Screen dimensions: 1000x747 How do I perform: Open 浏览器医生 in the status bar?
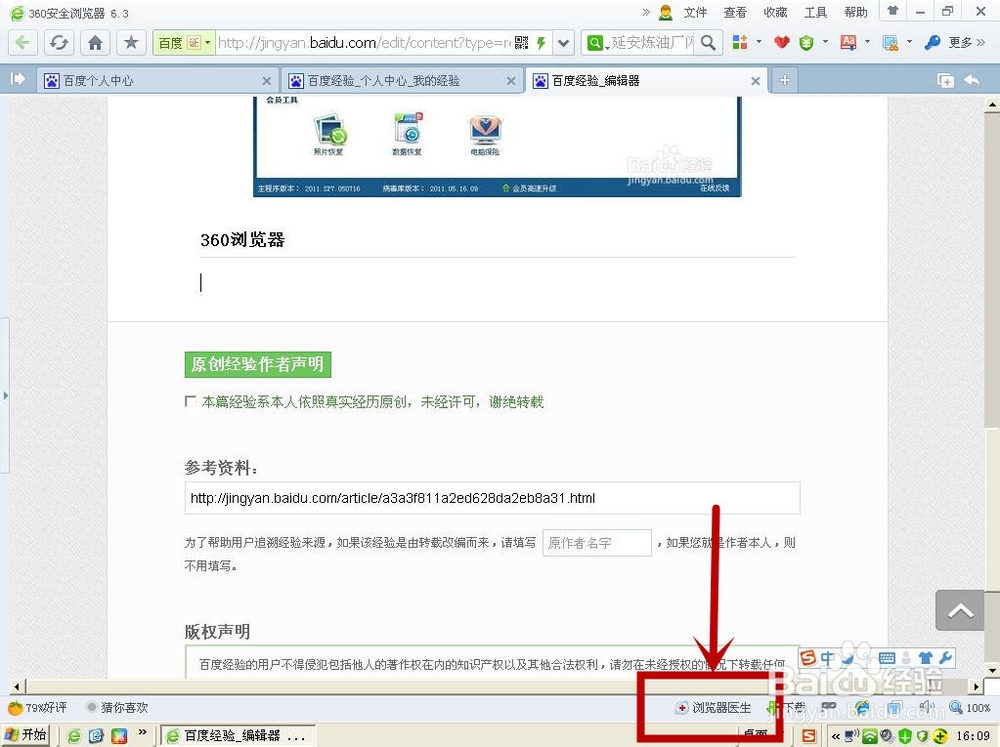(x=714, y=707)
